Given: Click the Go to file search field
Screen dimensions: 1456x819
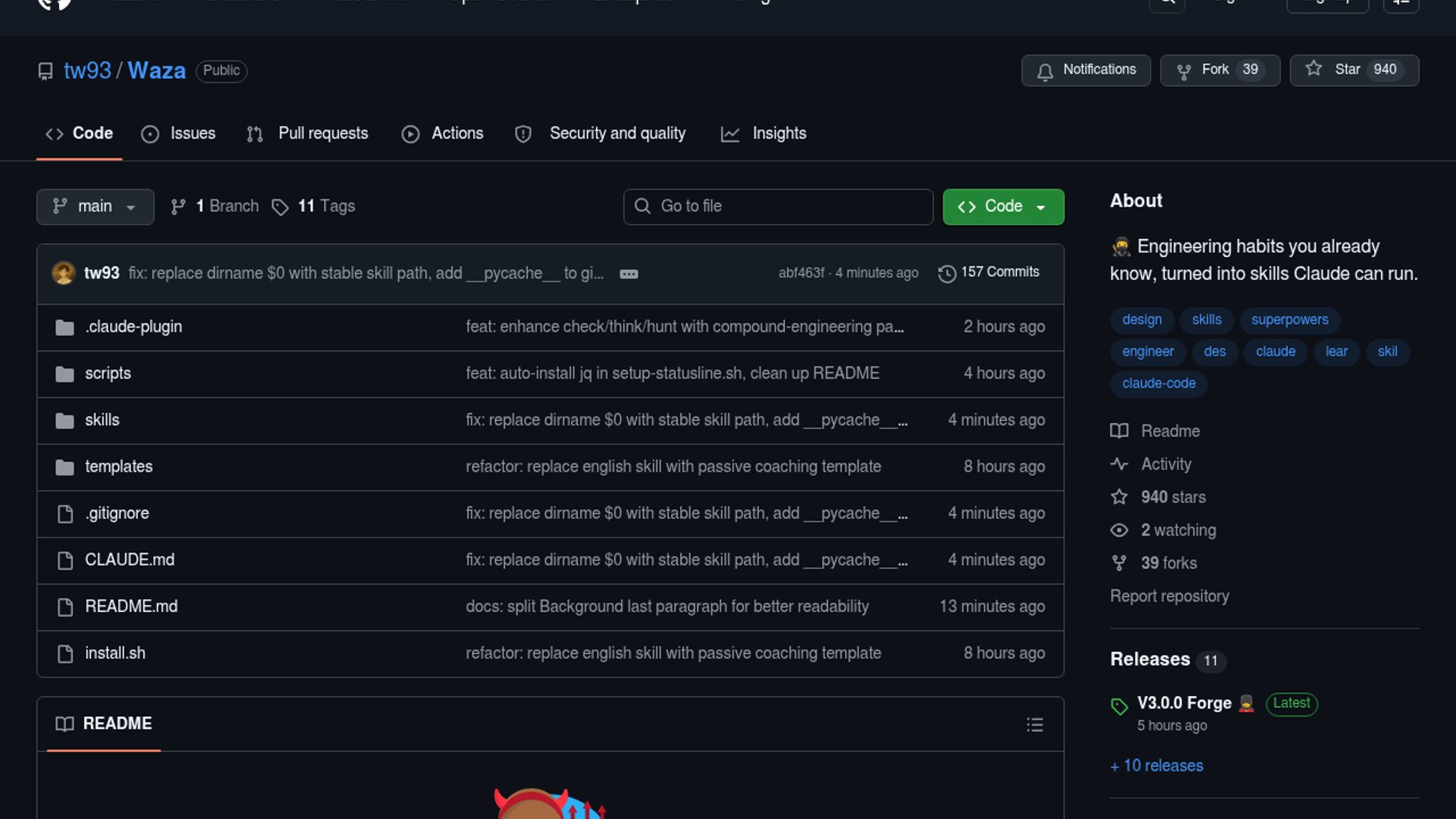Looking at the screenshot, I should (x=778, y=206).
